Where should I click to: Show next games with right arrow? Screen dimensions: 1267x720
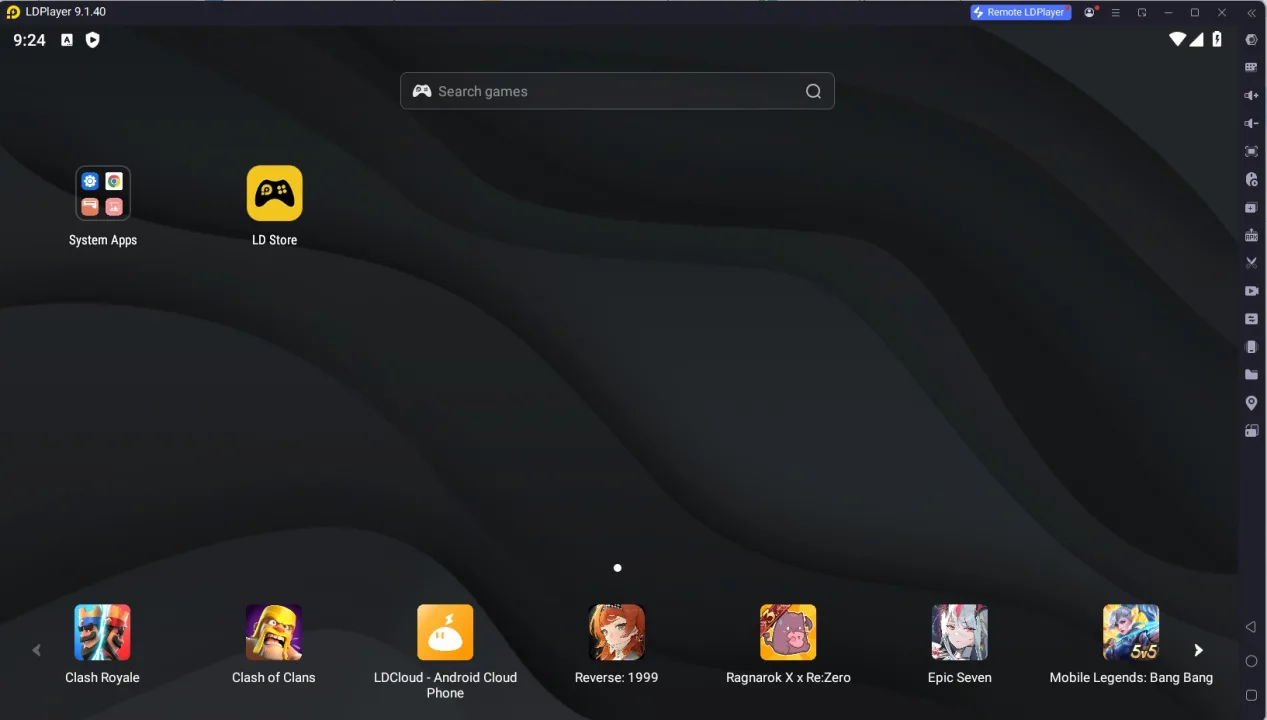(1198, 650)
